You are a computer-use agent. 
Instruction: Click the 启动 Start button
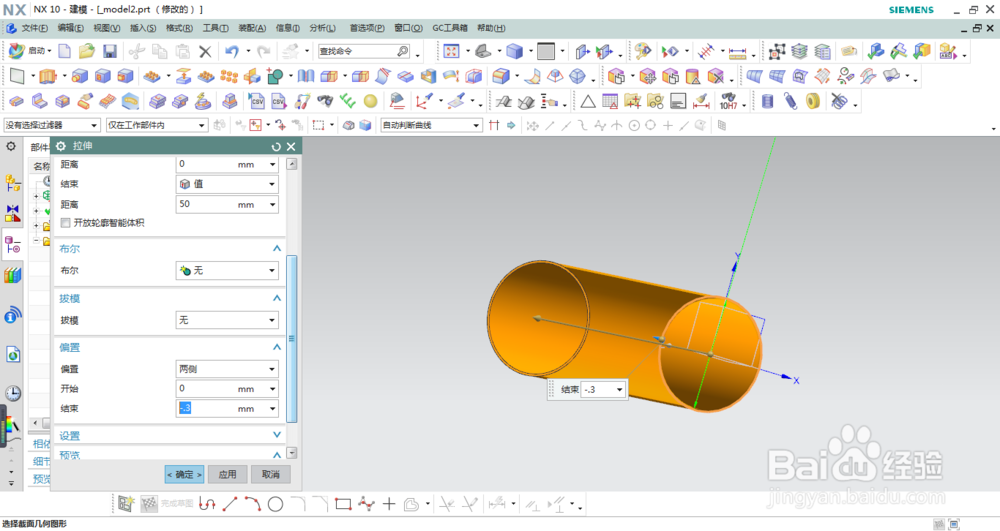pyautogui.click(x=30, y=51)
